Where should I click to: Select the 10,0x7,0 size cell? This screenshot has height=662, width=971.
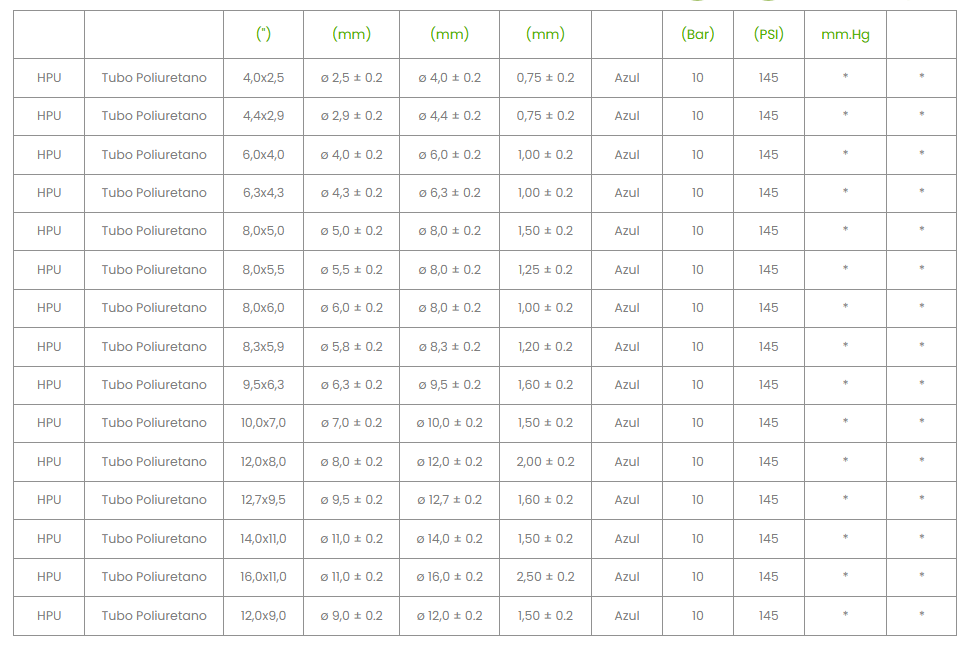(263, 423)
